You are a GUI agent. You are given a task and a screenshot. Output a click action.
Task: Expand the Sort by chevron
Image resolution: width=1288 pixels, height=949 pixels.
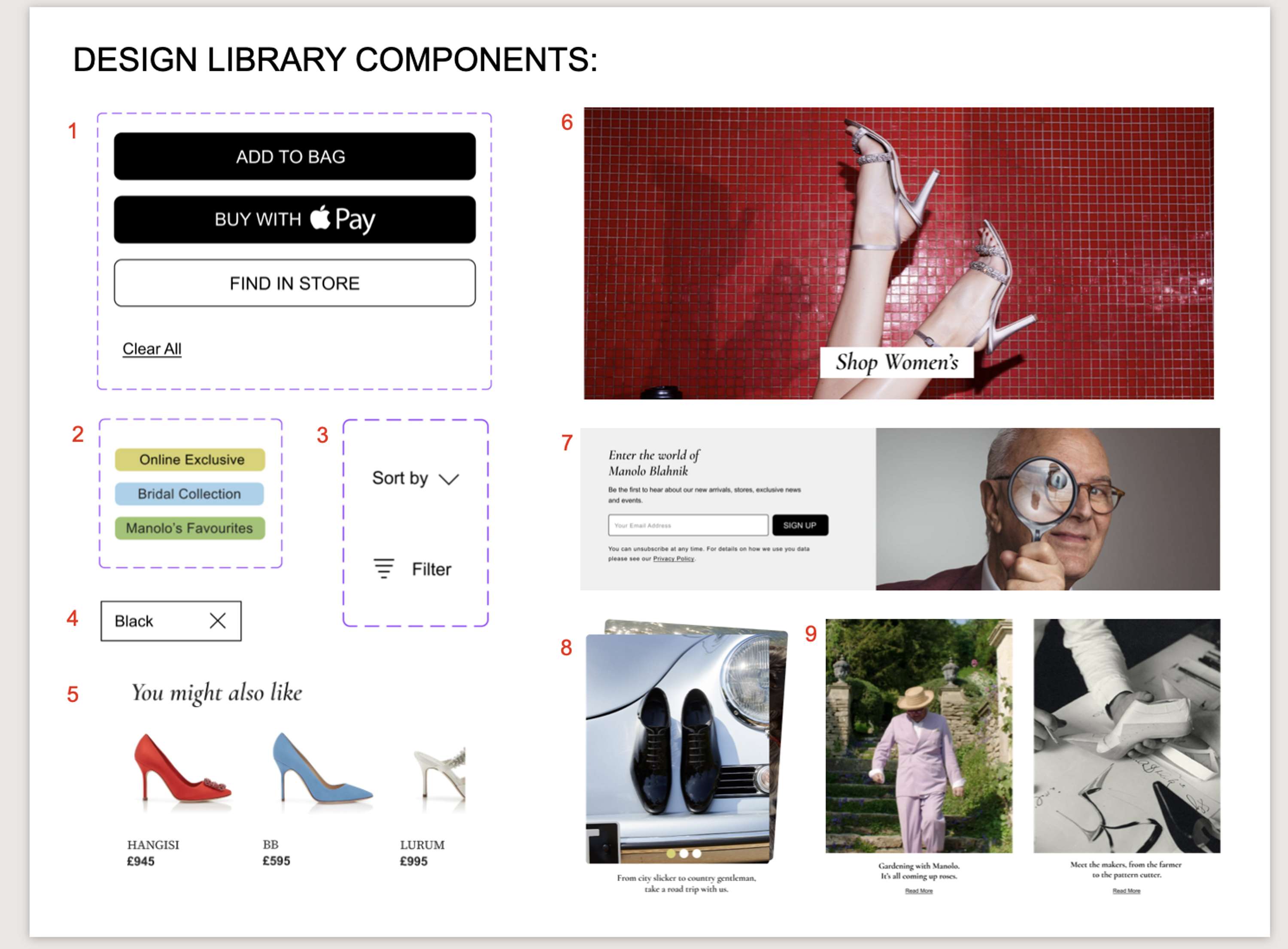[449, 479]
